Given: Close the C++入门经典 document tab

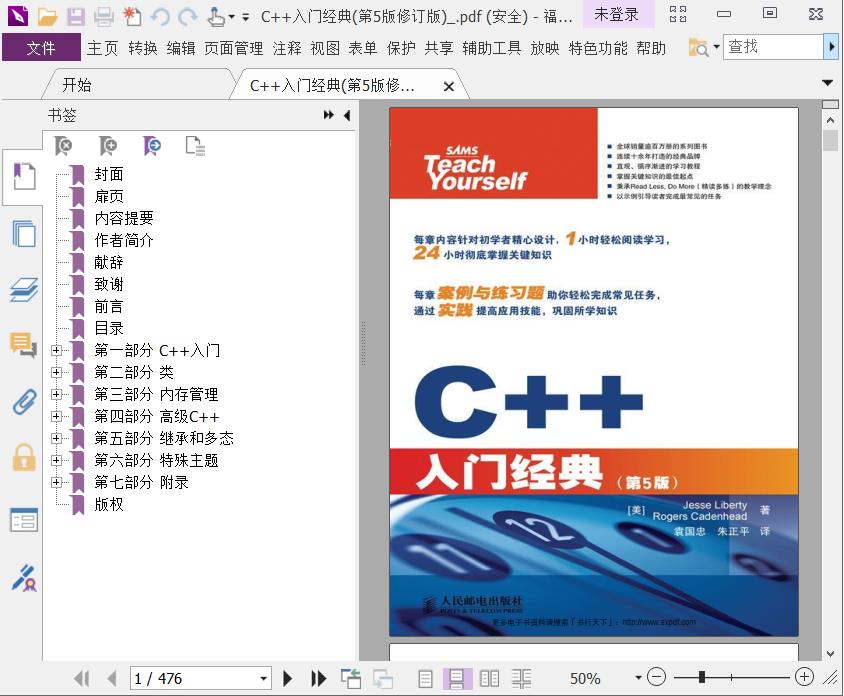Looking at the screenshot, I should click(x=449, y=86).
